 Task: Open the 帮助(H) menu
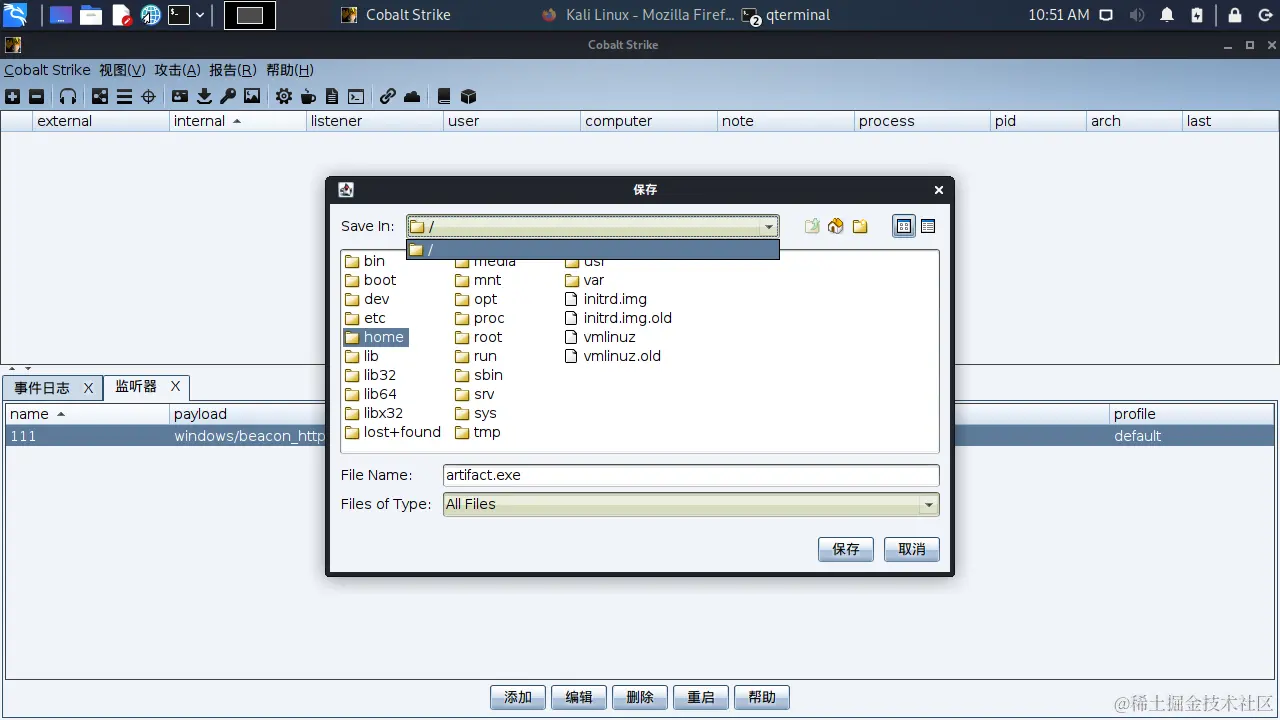tap(290, 70)
